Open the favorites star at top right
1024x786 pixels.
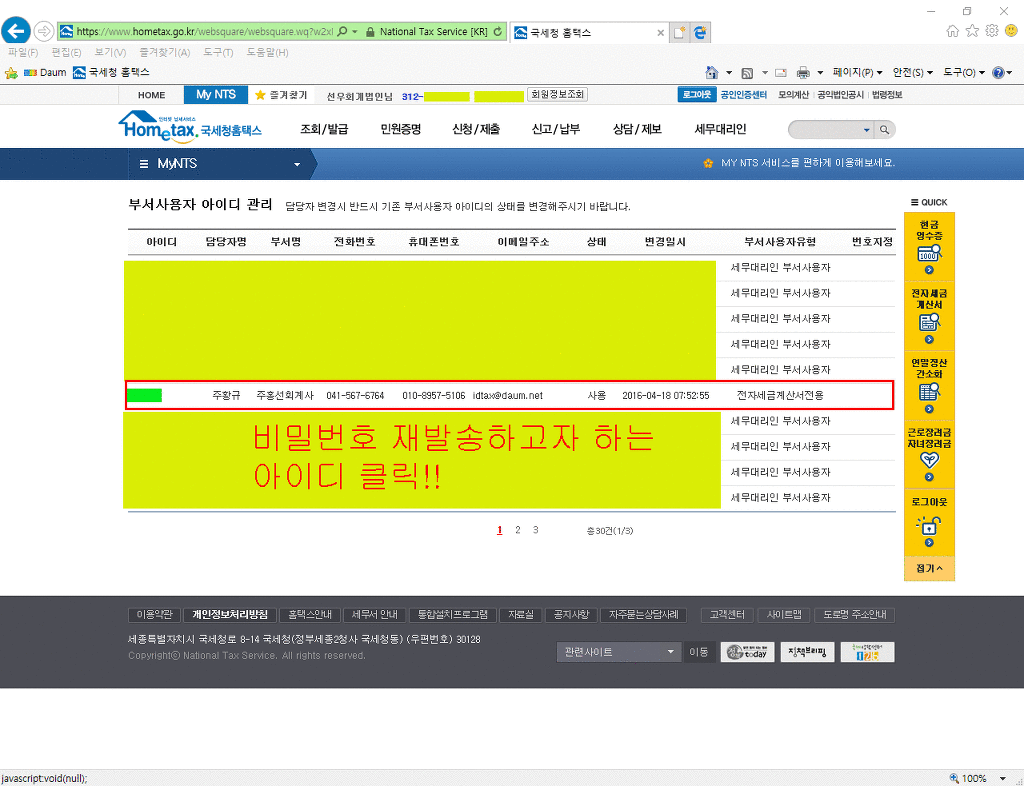coord(972,31)
